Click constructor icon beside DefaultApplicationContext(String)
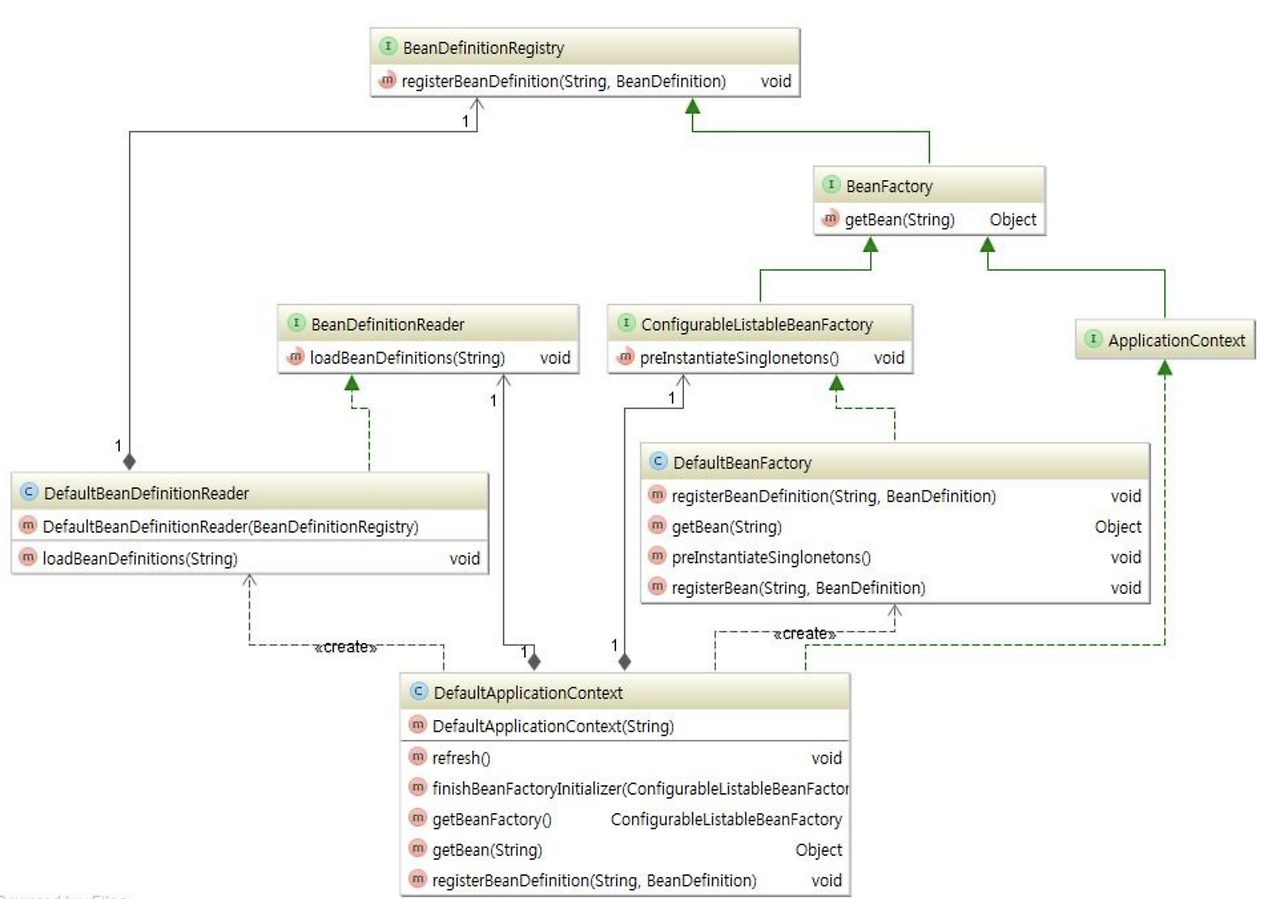The width and height of the screenshot is (1280, 899). click(x=418, y=725)
